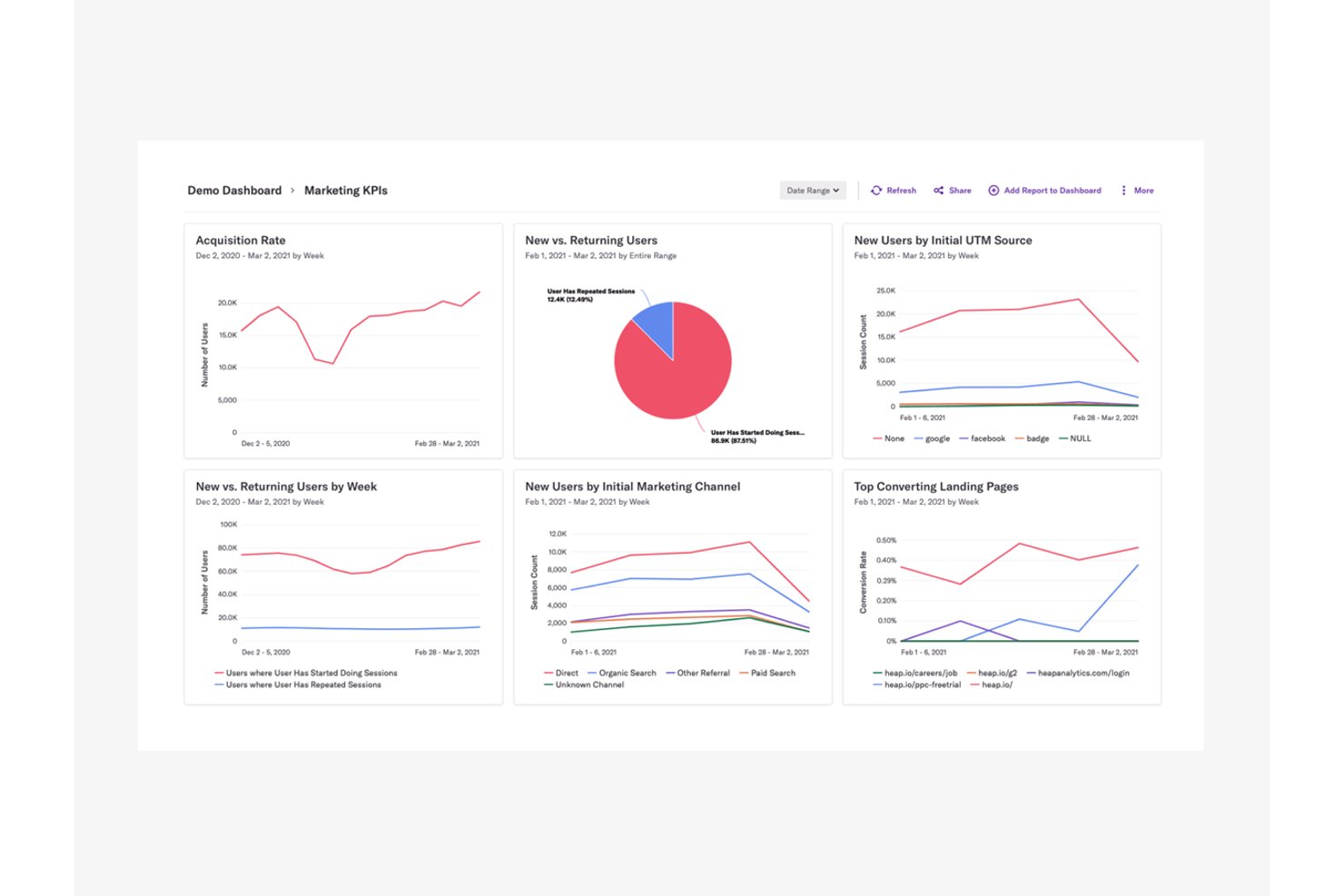Toggle Users Has Repeated Sessions legend
Screen dimensions: 1344x896
pyautogui.click(x=298, y=685)
